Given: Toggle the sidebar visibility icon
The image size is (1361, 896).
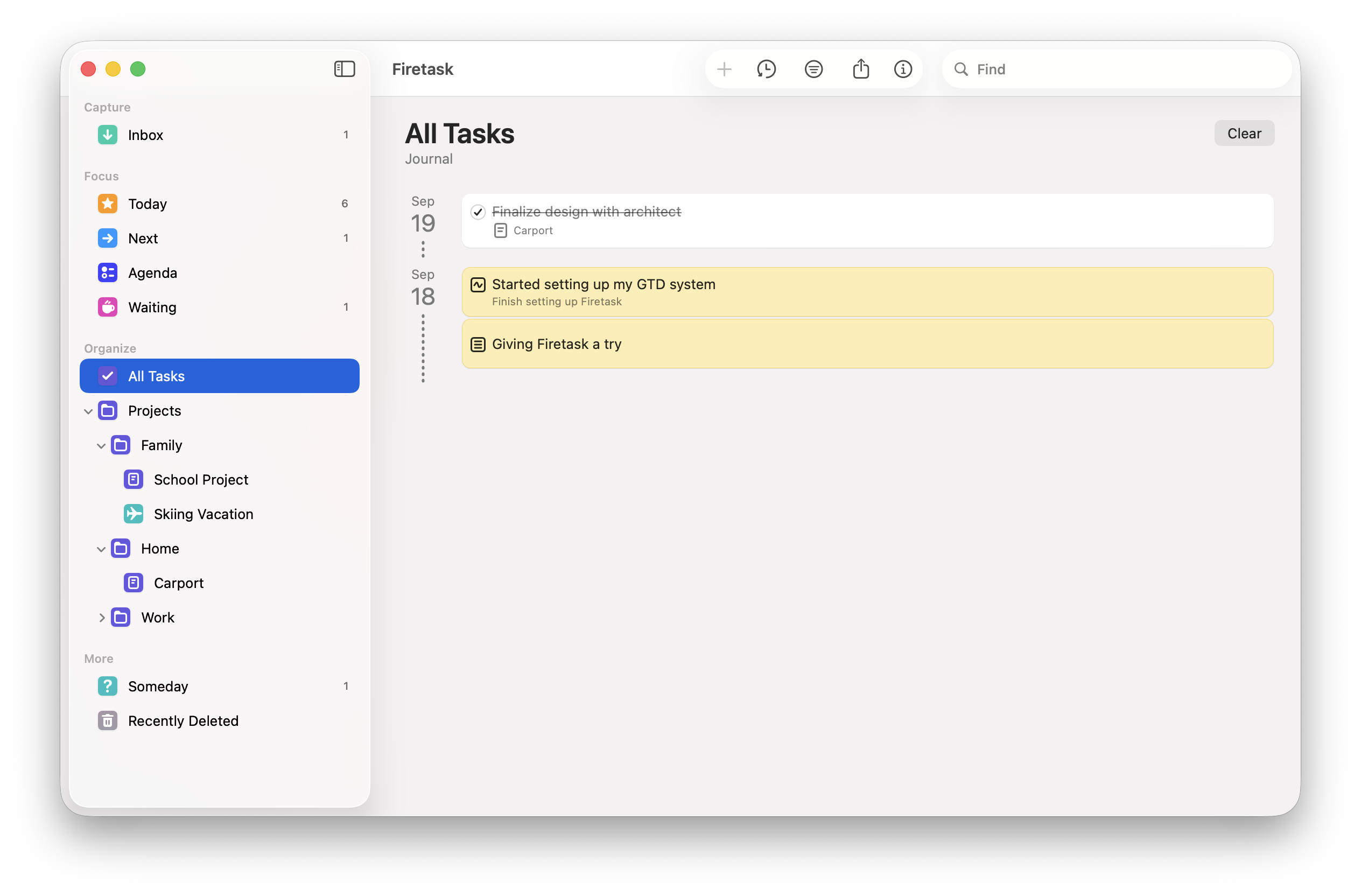Looking at the screenshot, I should (x=344, y=69).
